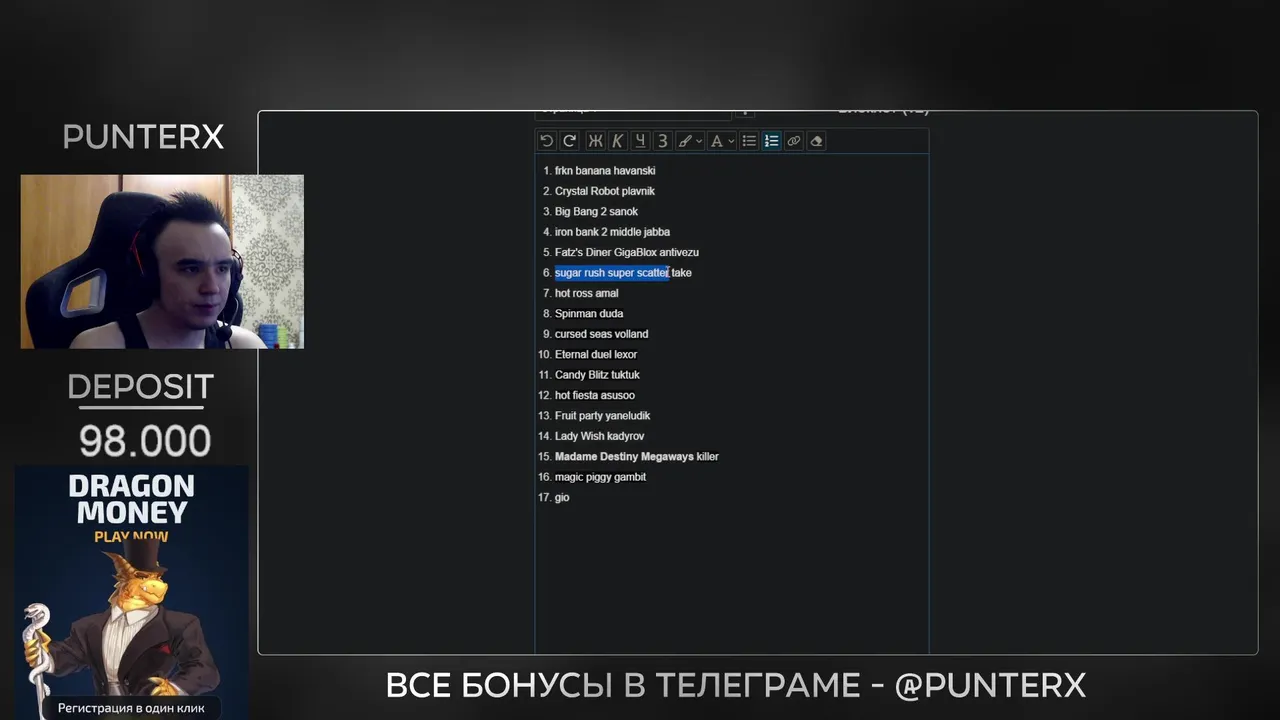Select list line 'Eternal duel lexor'
1280x720 pixels.
click(x=596, y=354)
